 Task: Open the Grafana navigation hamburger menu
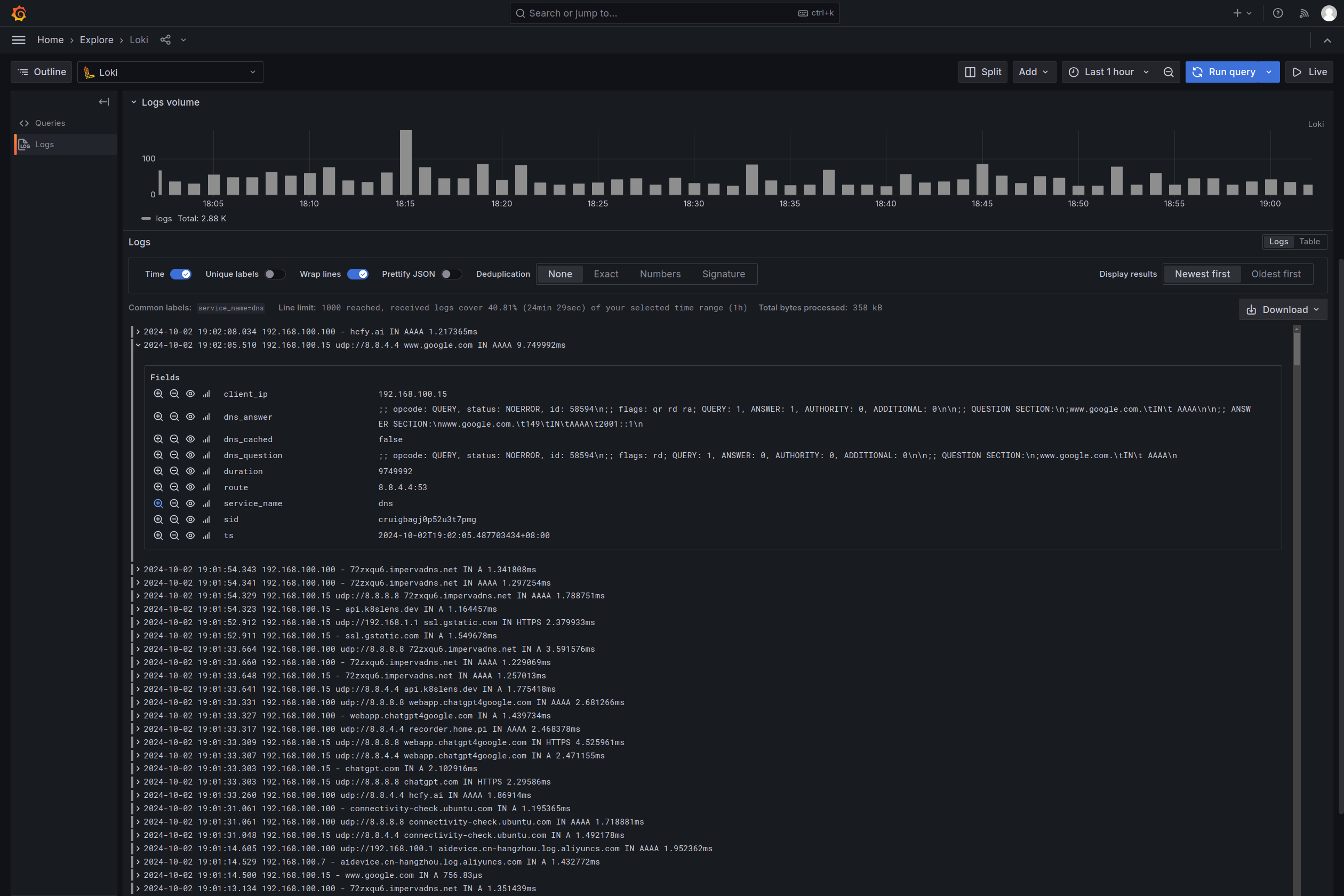[18, 40]
